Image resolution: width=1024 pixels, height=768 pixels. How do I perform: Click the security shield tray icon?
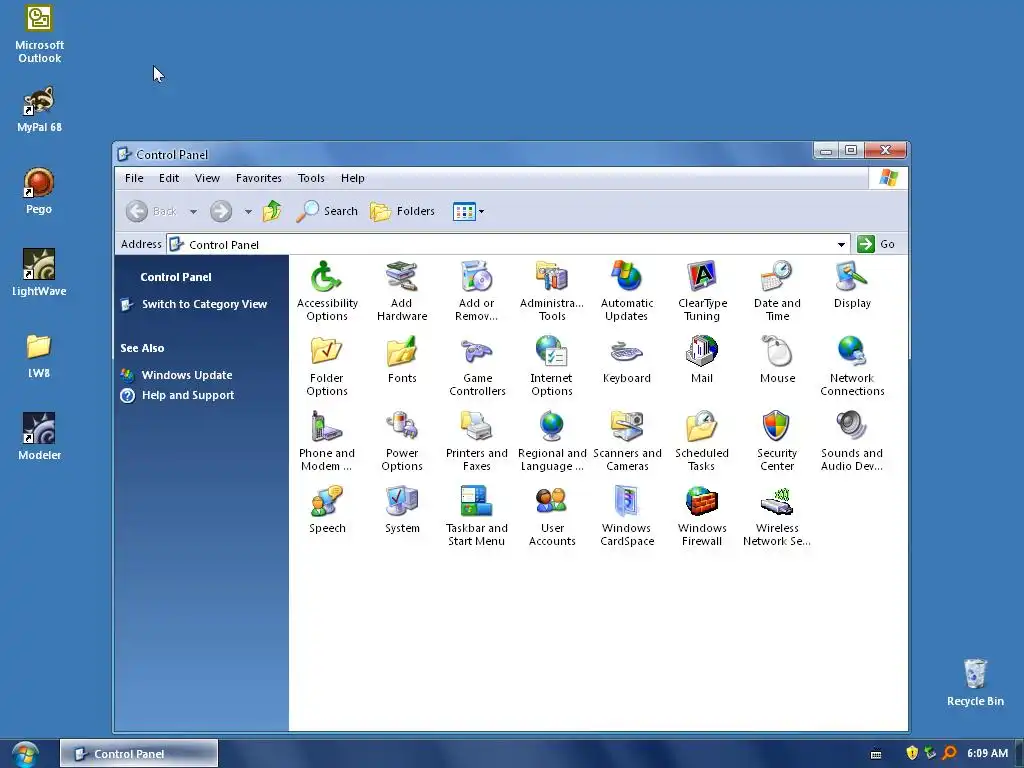912,753
